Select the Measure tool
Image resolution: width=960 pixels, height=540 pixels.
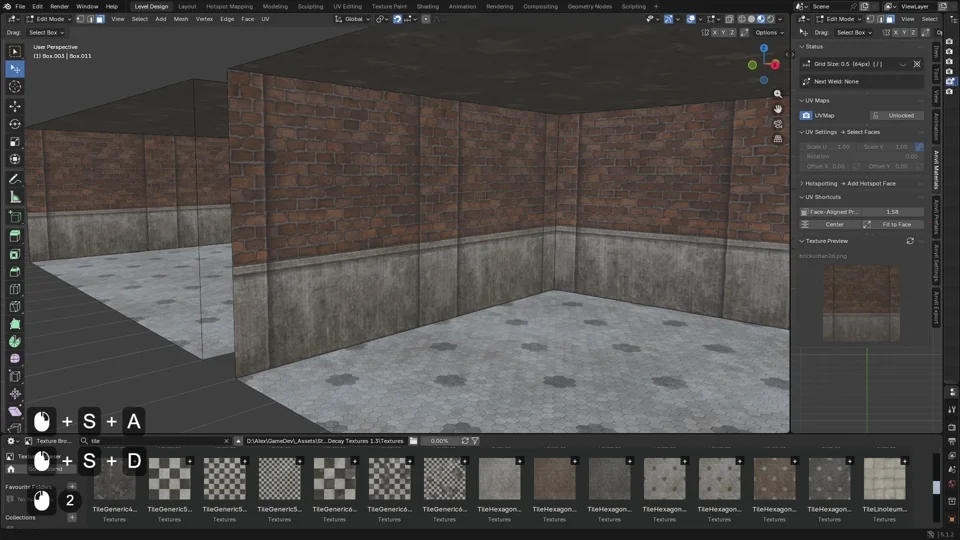(15, 197)
